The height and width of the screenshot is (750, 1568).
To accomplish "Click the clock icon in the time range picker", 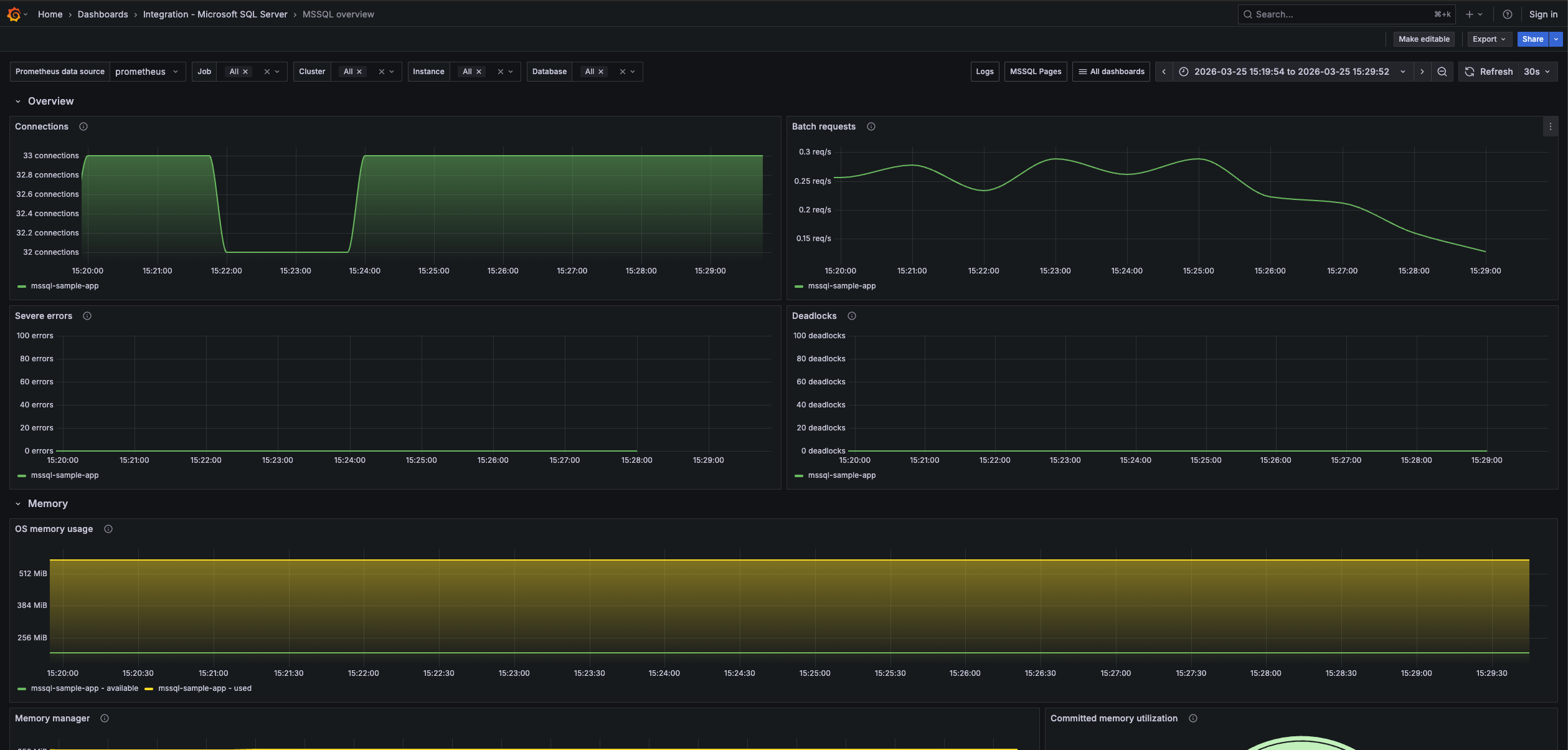I will (x=1184, y=71).
